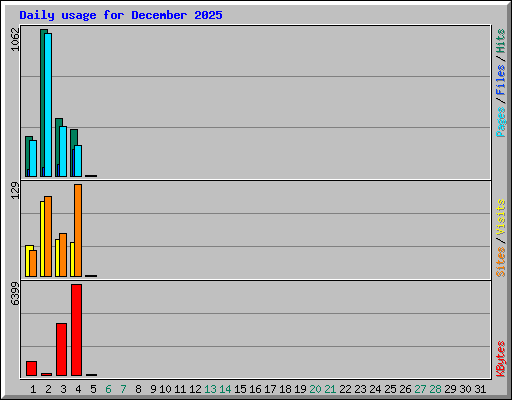Click the green weekend day 14 label
The height and width of the screenshot is (400, 512).
click(225, 389)
